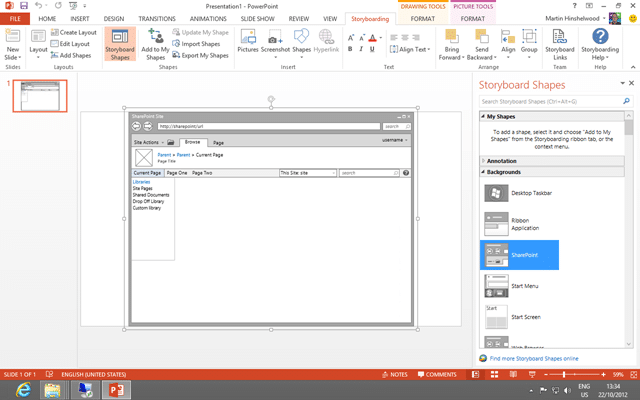The height and width of the screenshot is (400, 640).
Task: Open Bring Forward dropdown arrow
Action: [x=463, y=58]
